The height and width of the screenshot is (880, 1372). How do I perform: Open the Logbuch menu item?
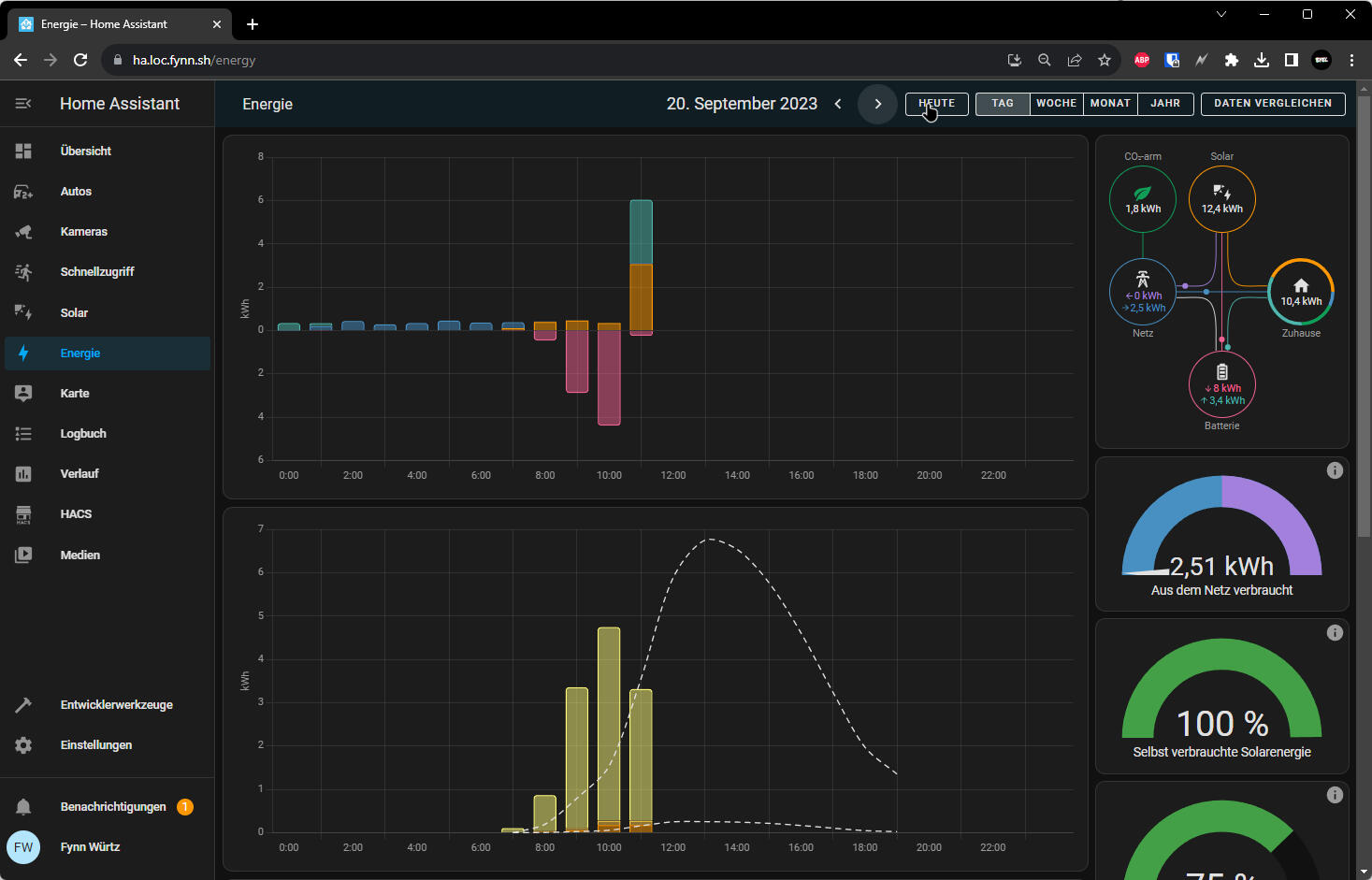pyautogui.click(x=83, y=433)
